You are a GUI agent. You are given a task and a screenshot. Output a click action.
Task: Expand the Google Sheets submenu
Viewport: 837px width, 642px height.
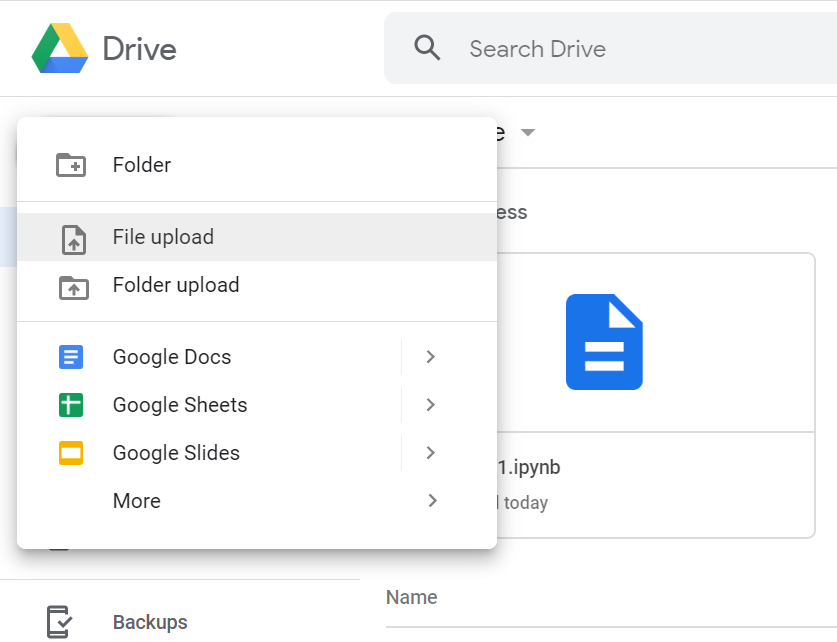(430, 405)
